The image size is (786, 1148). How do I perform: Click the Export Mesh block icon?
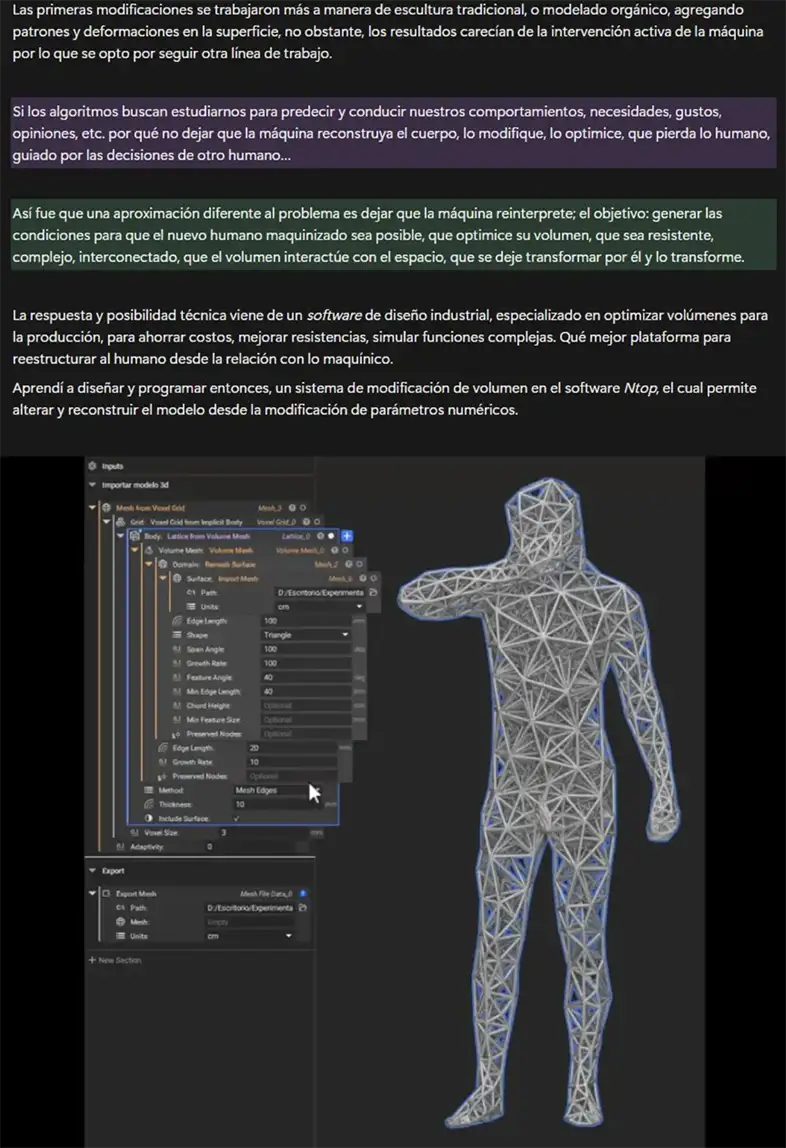click(107, 893)
